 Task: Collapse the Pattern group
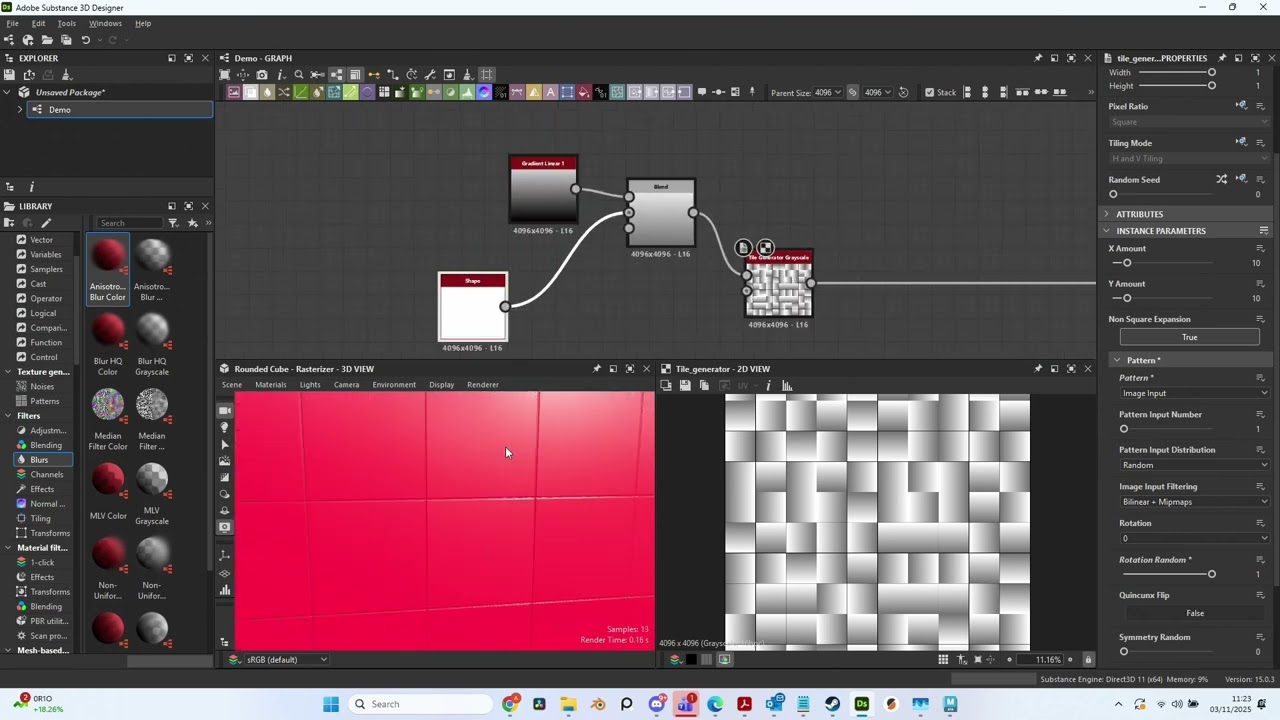1117,360
